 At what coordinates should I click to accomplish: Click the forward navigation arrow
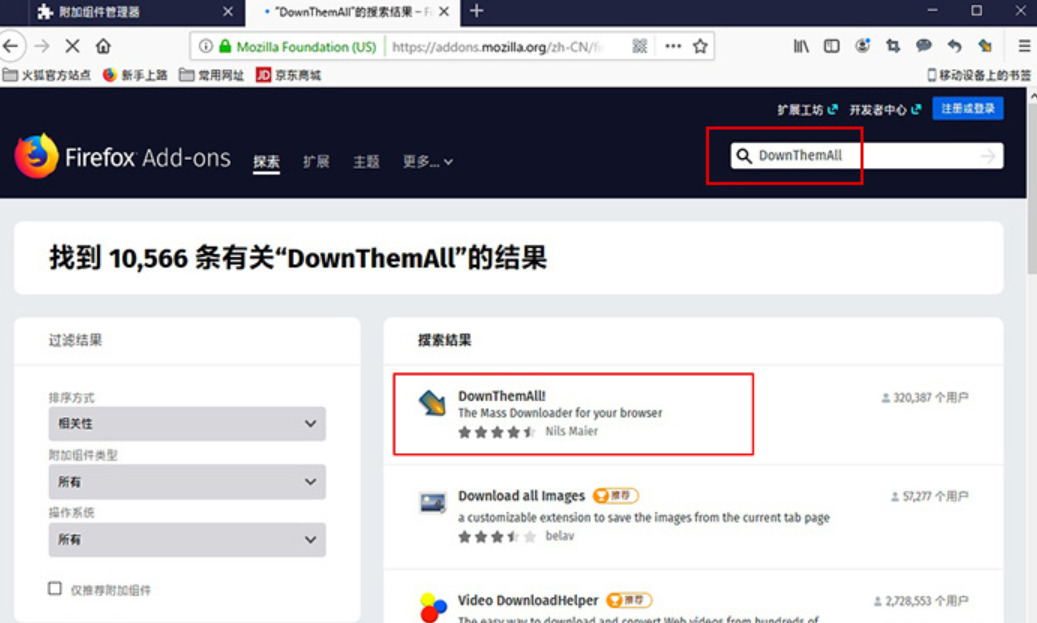click(42, 46)
